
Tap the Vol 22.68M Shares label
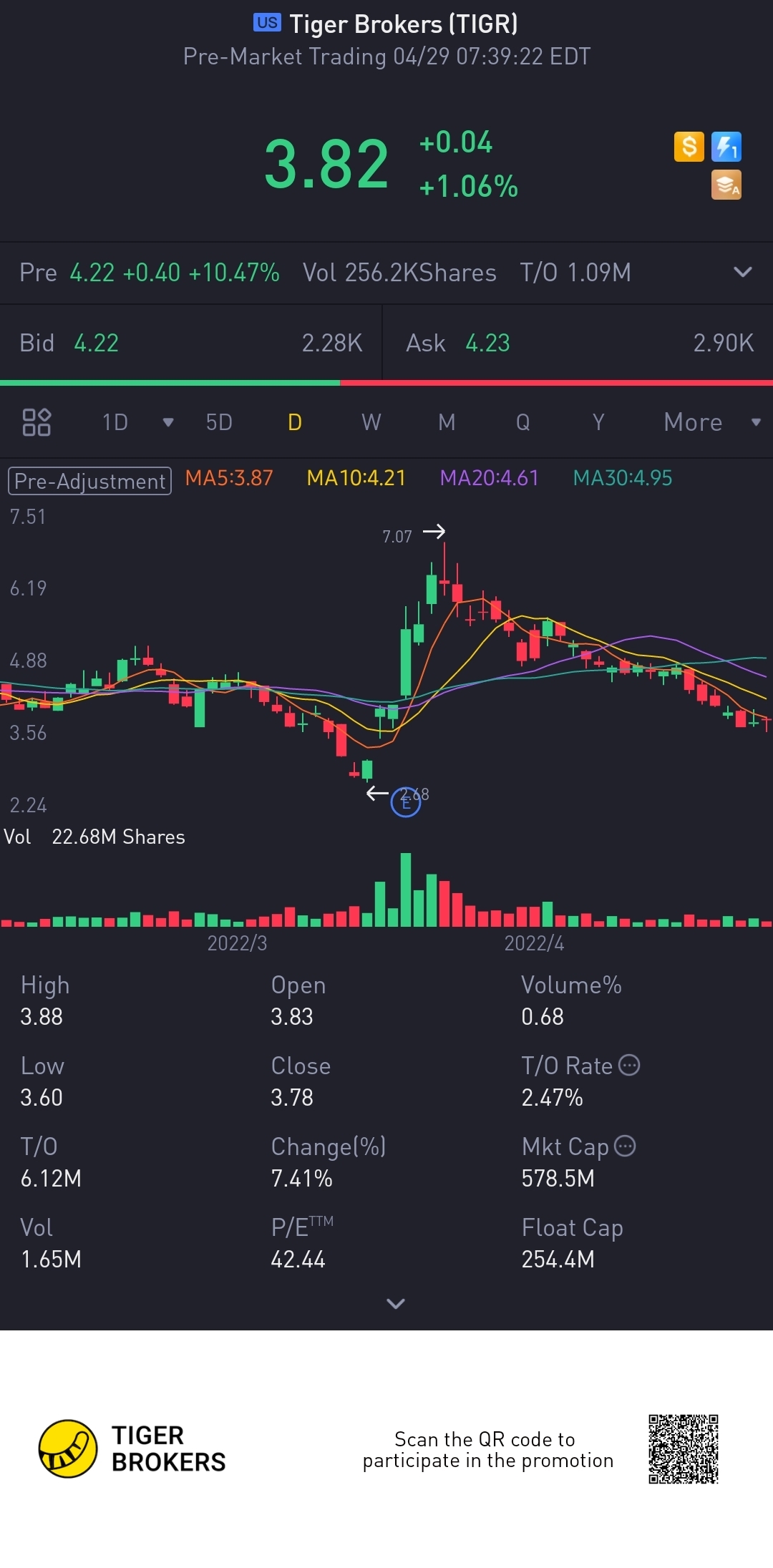tap(94, 837)
